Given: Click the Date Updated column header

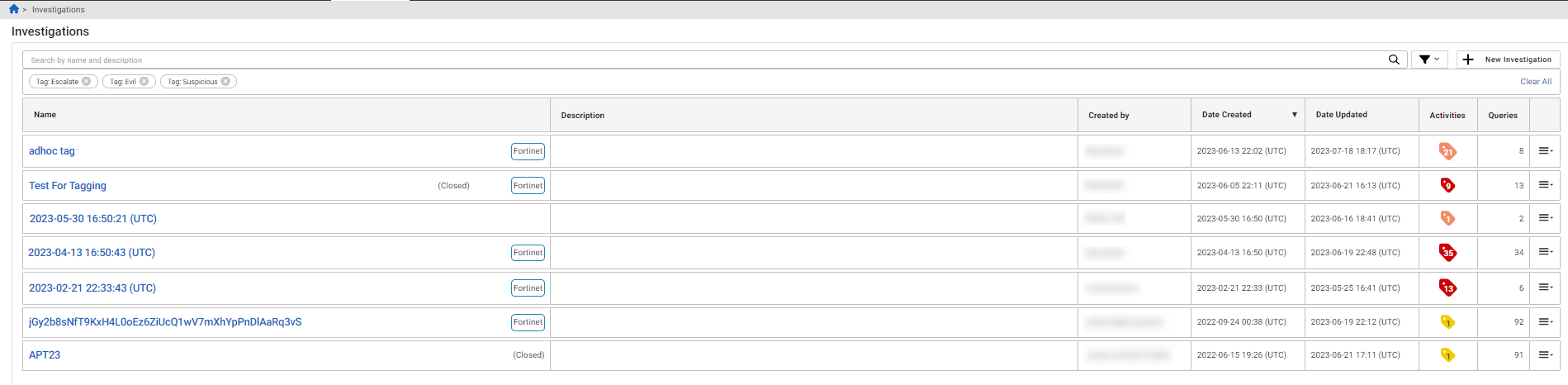Looking at the screenshot, I should coord(1342,115).
